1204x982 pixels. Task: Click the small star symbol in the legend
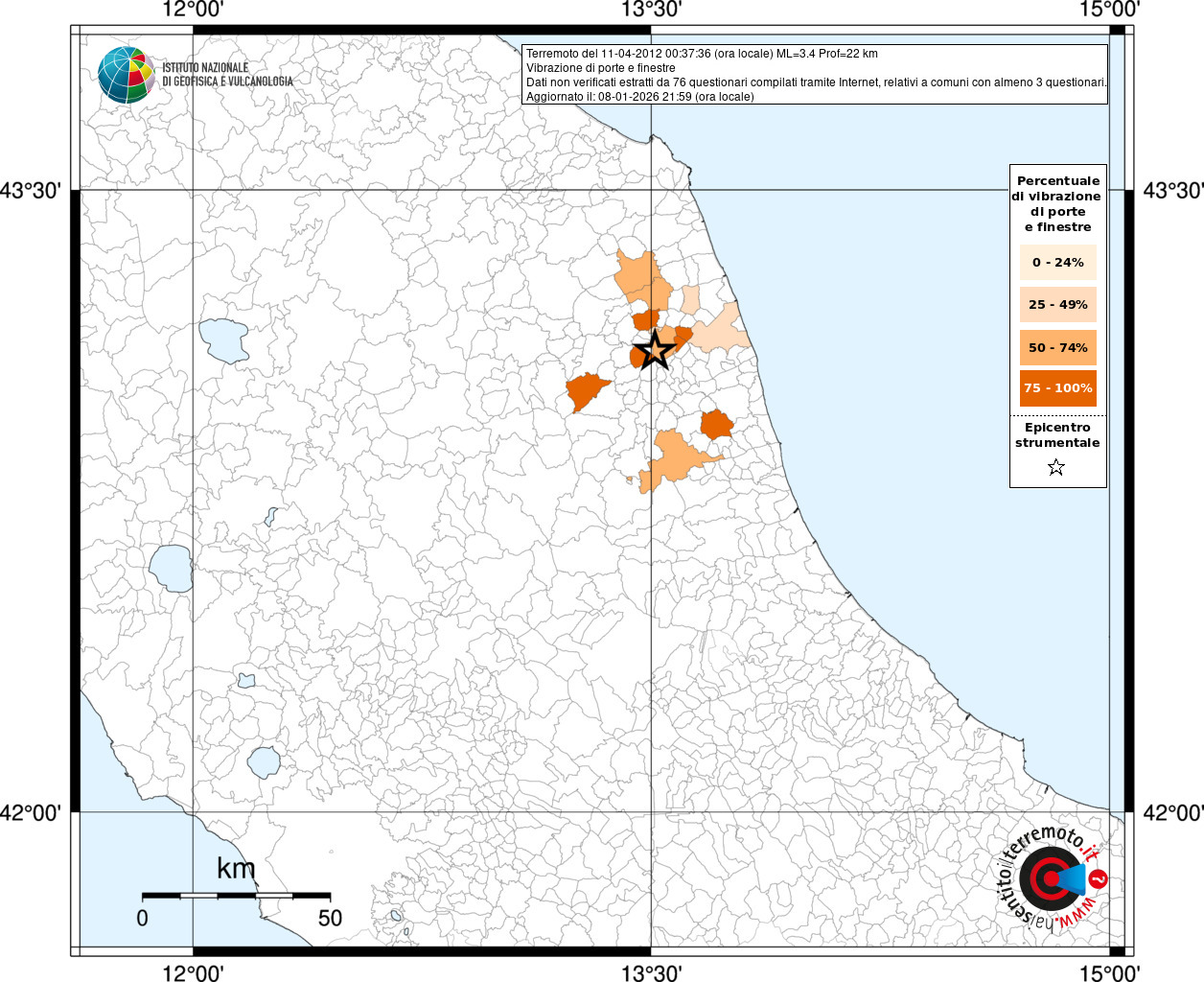(1055, 467)
